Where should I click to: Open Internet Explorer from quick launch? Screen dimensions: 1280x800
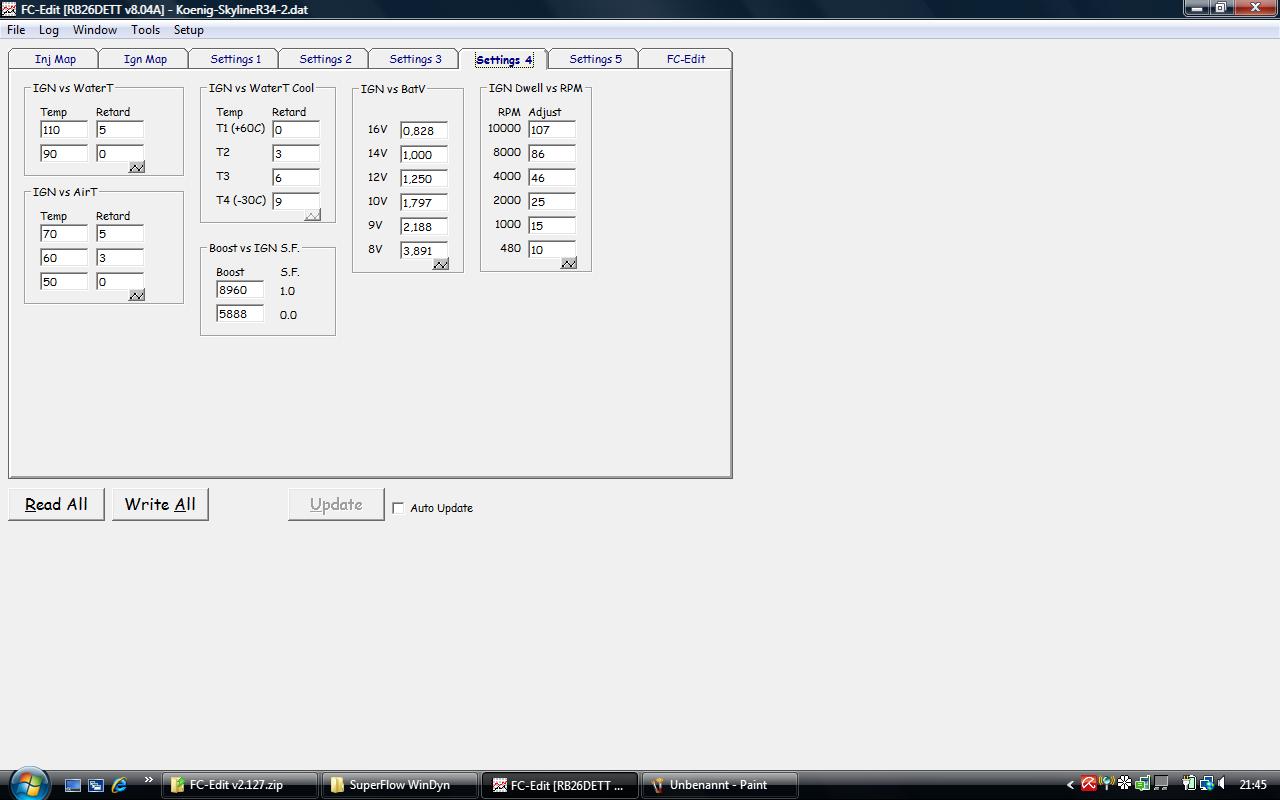[x=119, y=785]
